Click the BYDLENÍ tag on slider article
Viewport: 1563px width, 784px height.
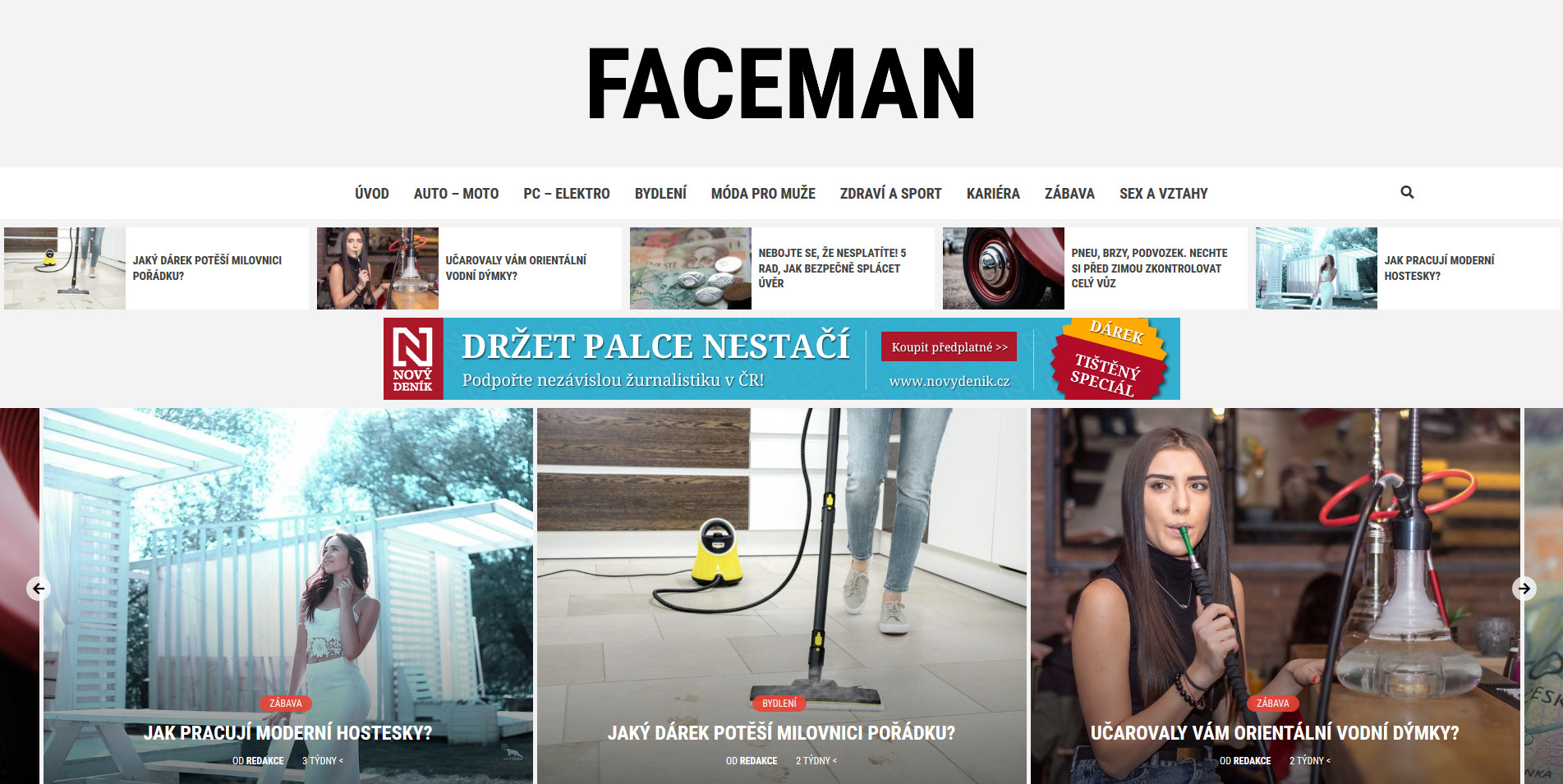coord(779,704)
